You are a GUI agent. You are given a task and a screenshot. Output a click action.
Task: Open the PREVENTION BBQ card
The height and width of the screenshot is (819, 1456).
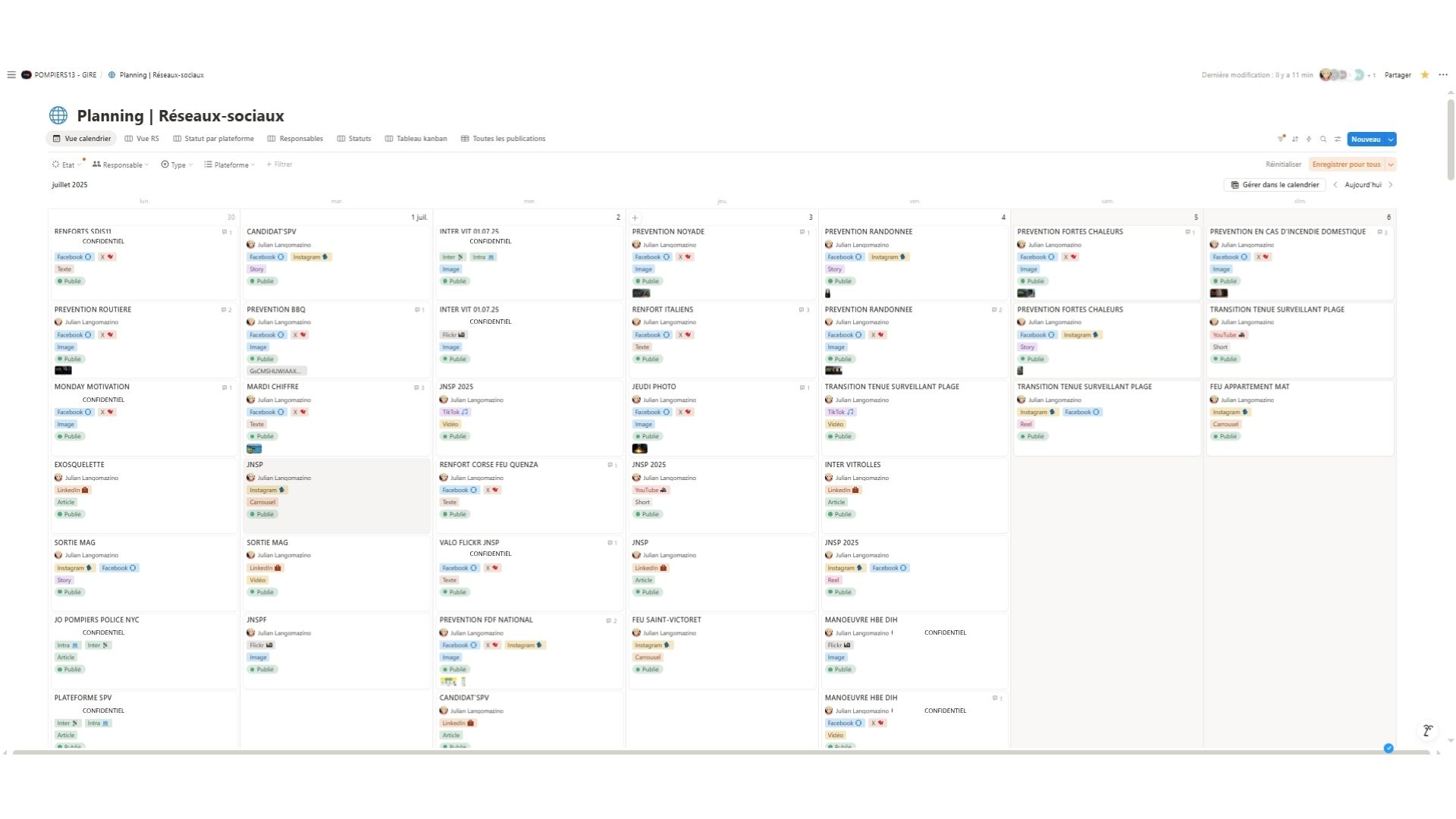pos(336,340)
